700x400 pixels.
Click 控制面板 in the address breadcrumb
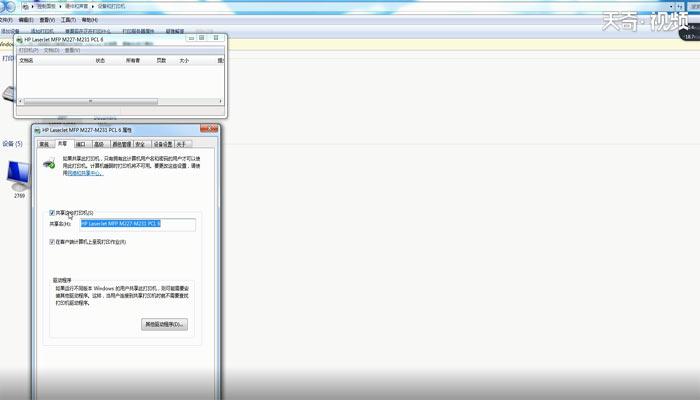(x=46, y=7)
